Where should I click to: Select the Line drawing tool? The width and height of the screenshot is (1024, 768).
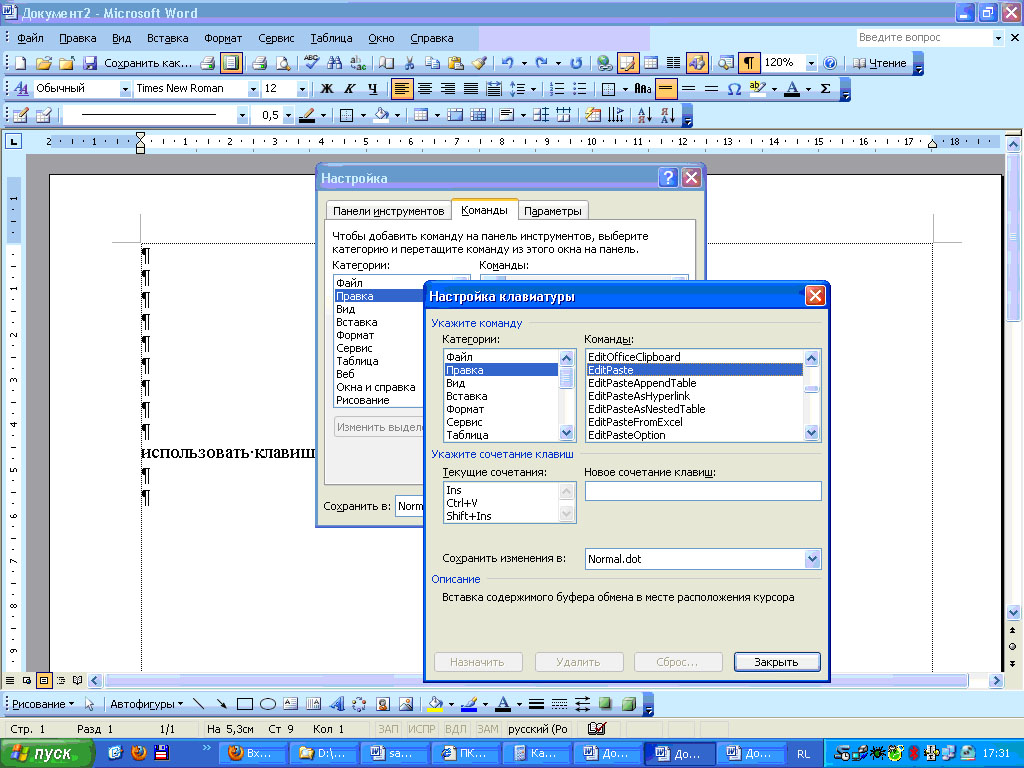pyautogui.click(x=199, y=704)
